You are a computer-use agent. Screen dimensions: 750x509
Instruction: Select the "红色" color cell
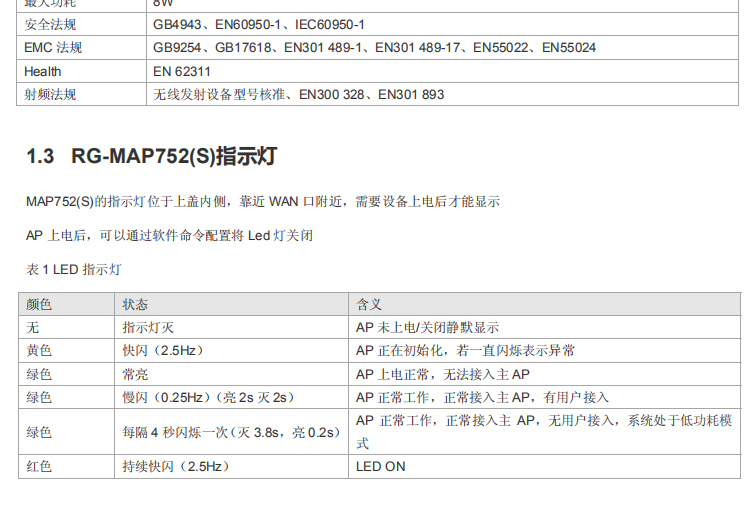(x=66, y=466)
